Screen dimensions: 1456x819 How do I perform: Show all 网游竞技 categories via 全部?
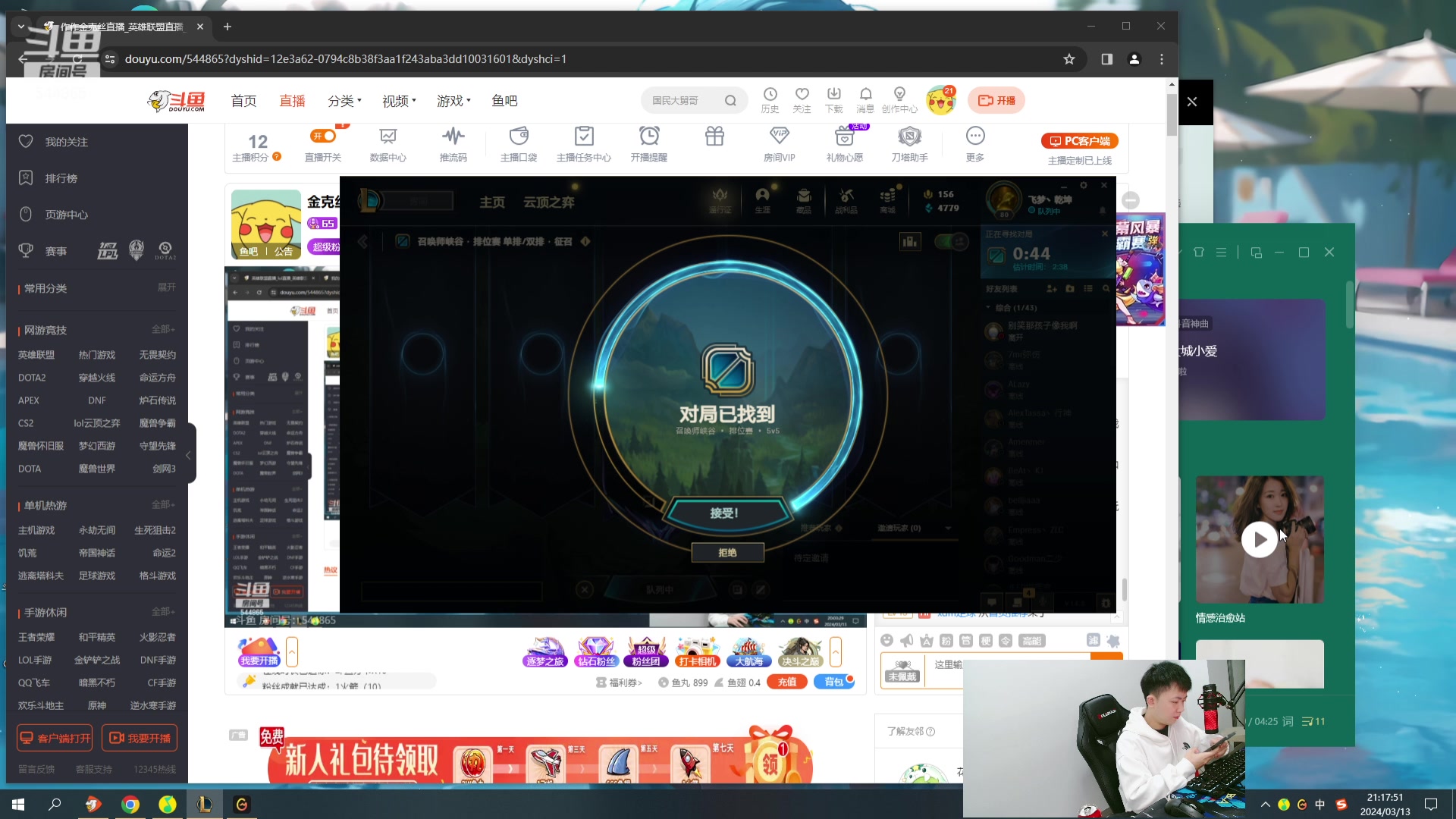tap(163, 329)
